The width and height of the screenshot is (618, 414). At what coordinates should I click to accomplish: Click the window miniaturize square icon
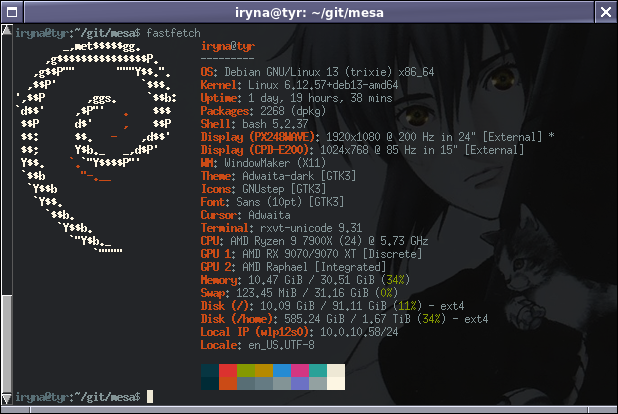coord(12,12)
